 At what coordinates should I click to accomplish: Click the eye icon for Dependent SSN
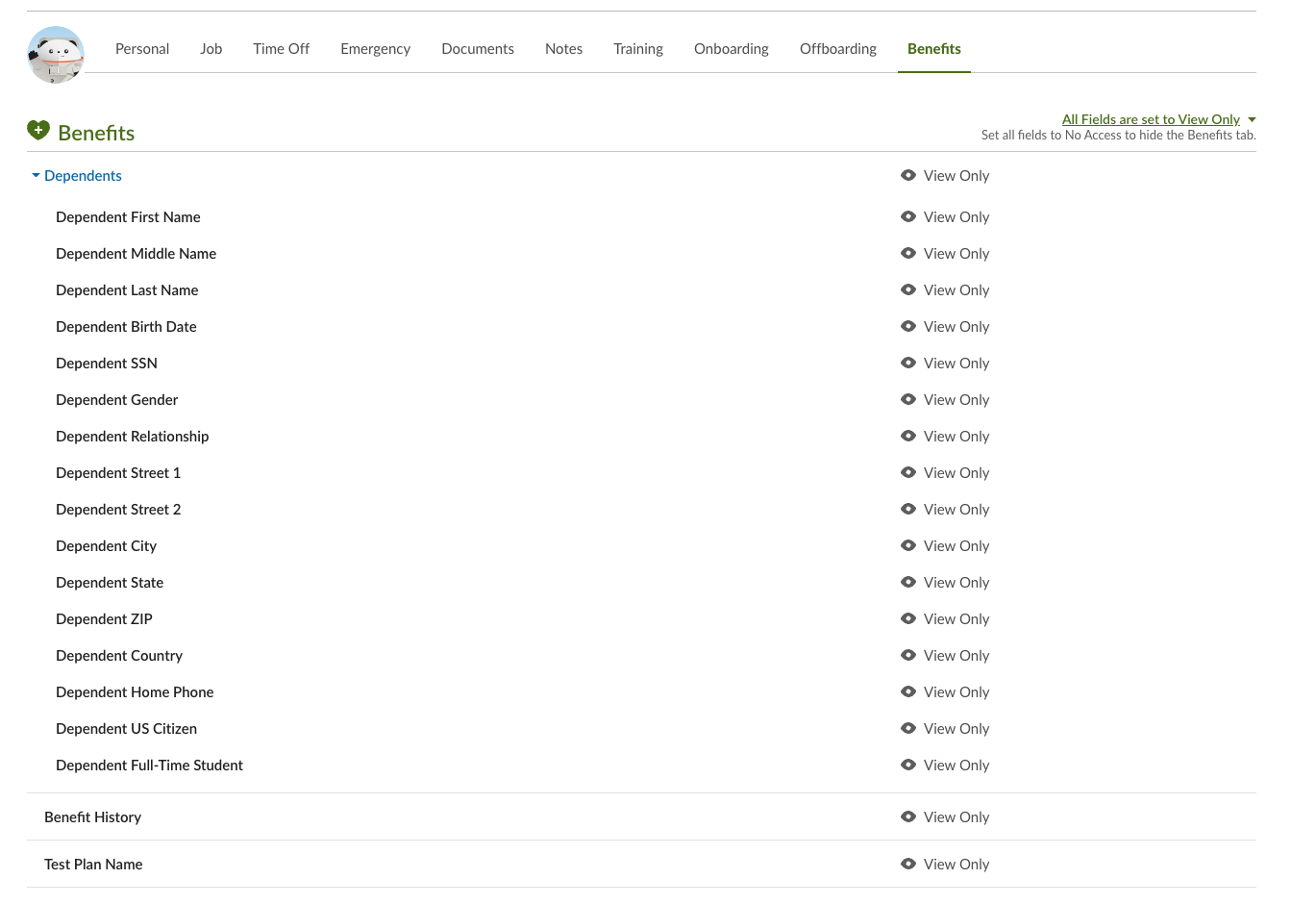(908, 364)
